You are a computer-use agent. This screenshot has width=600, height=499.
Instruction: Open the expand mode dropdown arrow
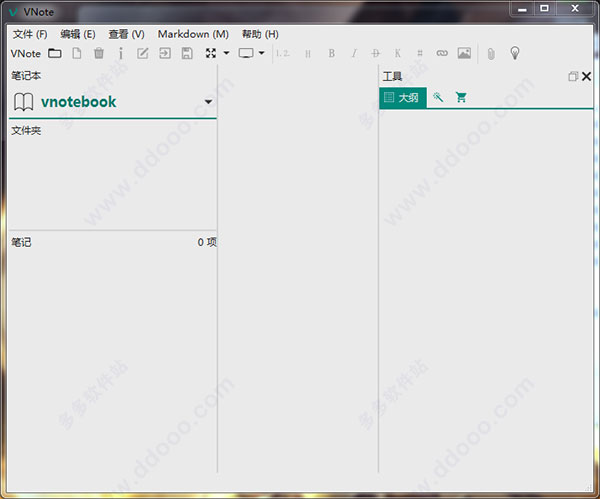(227, 53)
